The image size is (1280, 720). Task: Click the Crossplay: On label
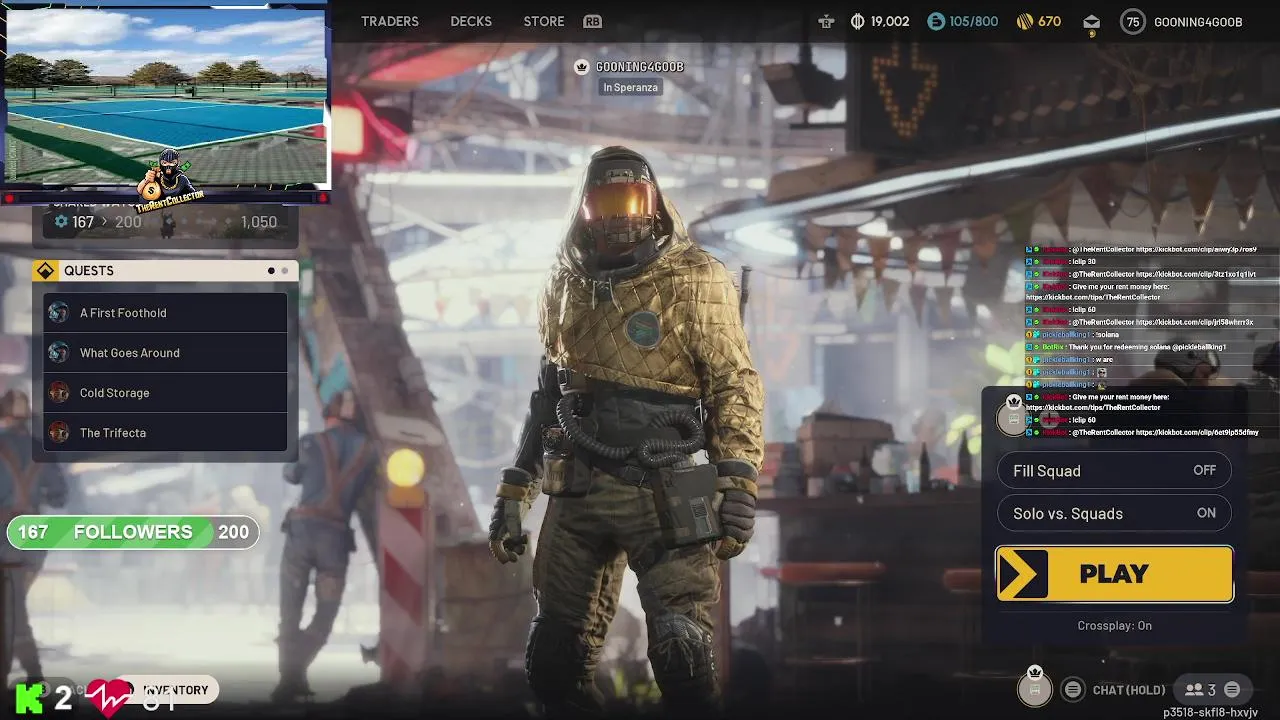[1114, 626]
